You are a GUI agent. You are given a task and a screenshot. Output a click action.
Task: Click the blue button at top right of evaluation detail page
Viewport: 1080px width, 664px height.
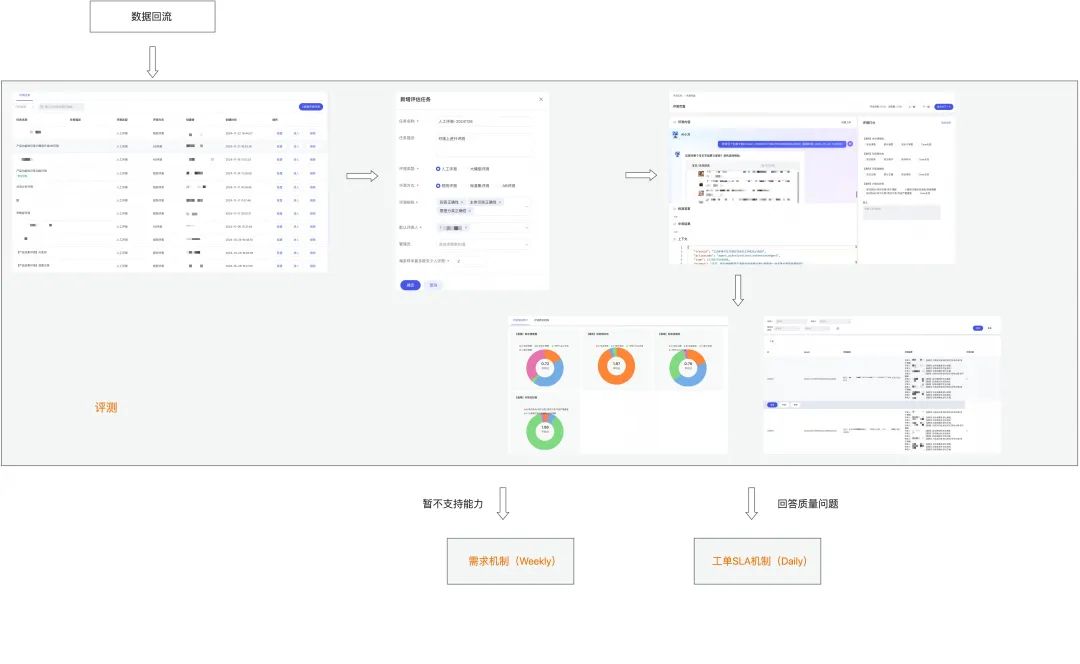tap(944, 107)
